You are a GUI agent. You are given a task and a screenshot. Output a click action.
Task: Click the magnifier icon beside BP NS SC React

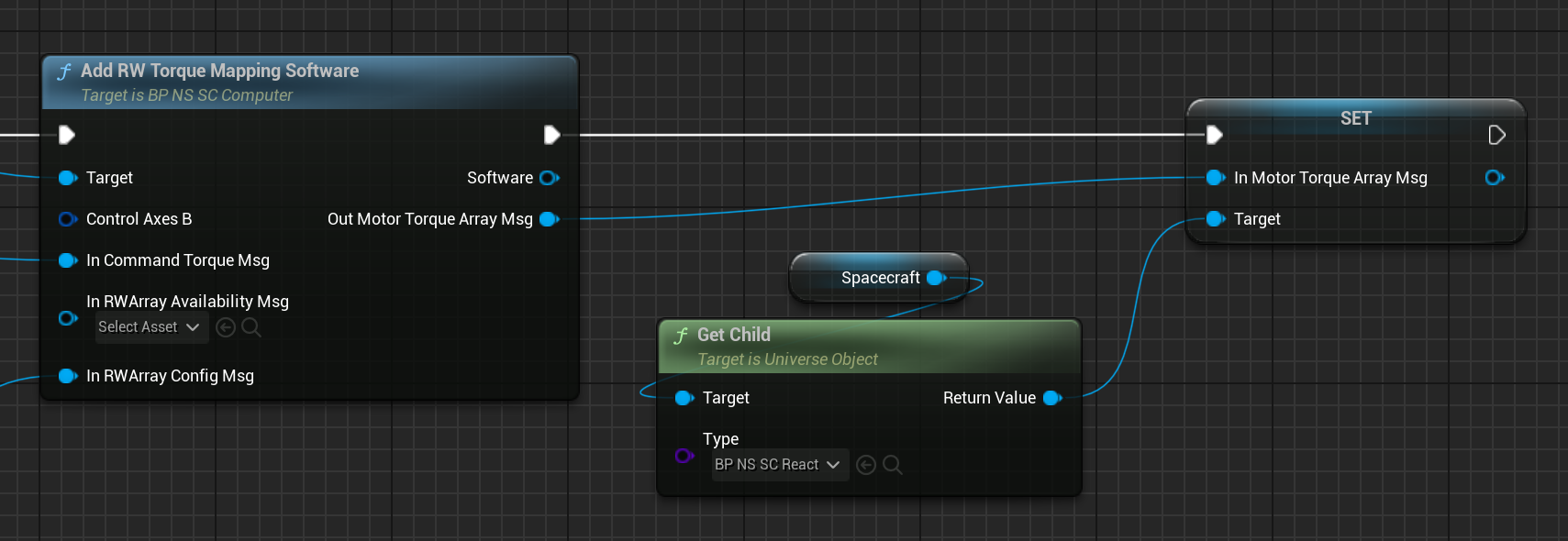[892, 465]
